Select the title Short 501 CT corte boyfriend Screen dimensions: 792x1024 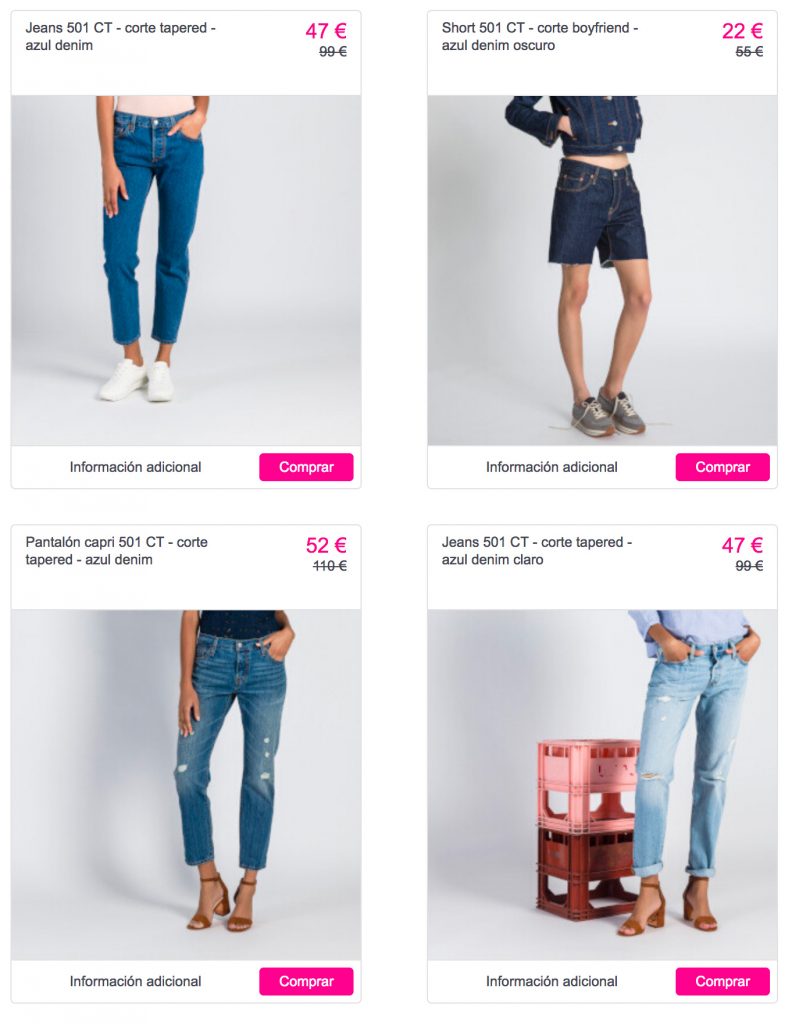click(540, 37)
